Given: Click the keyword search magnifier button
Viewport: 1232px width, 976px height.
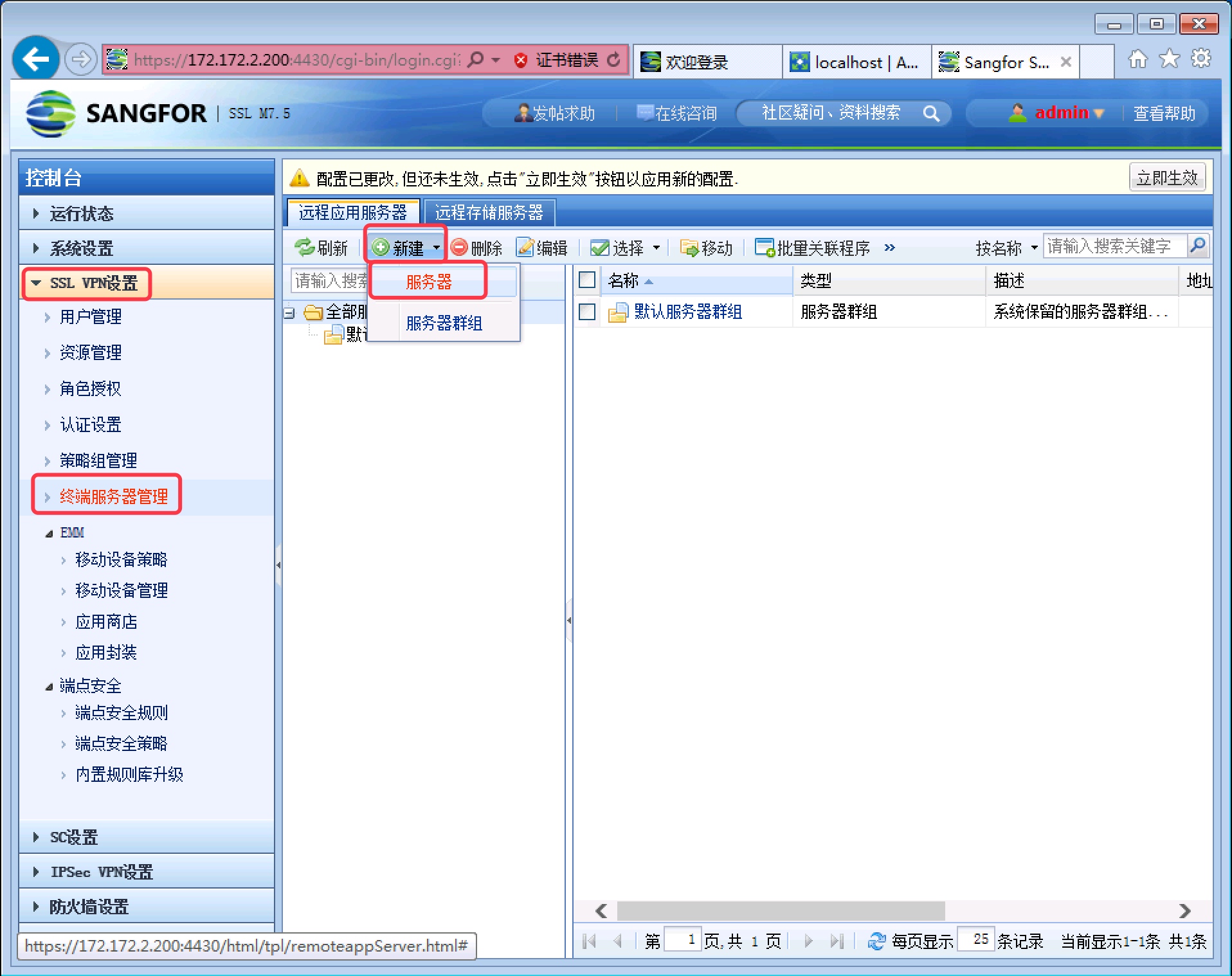Looking at the screenshot, I should click(x=1197, y=246).
